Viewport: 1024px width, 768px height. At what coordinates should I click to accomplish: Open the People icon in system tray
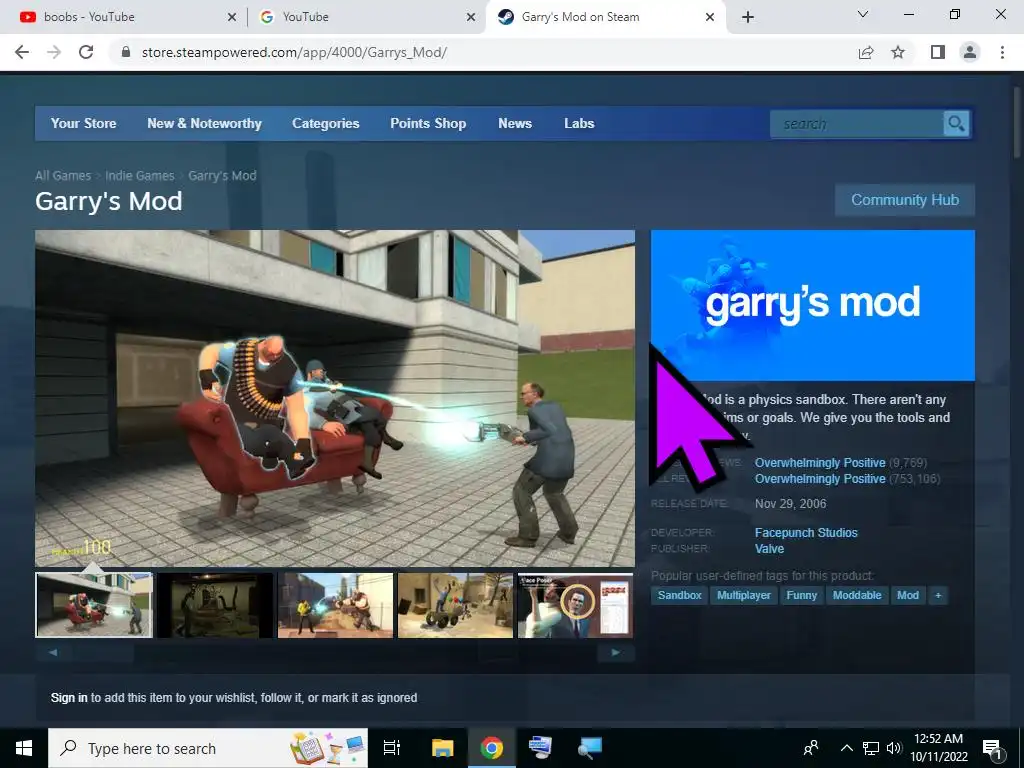[811, 748]
